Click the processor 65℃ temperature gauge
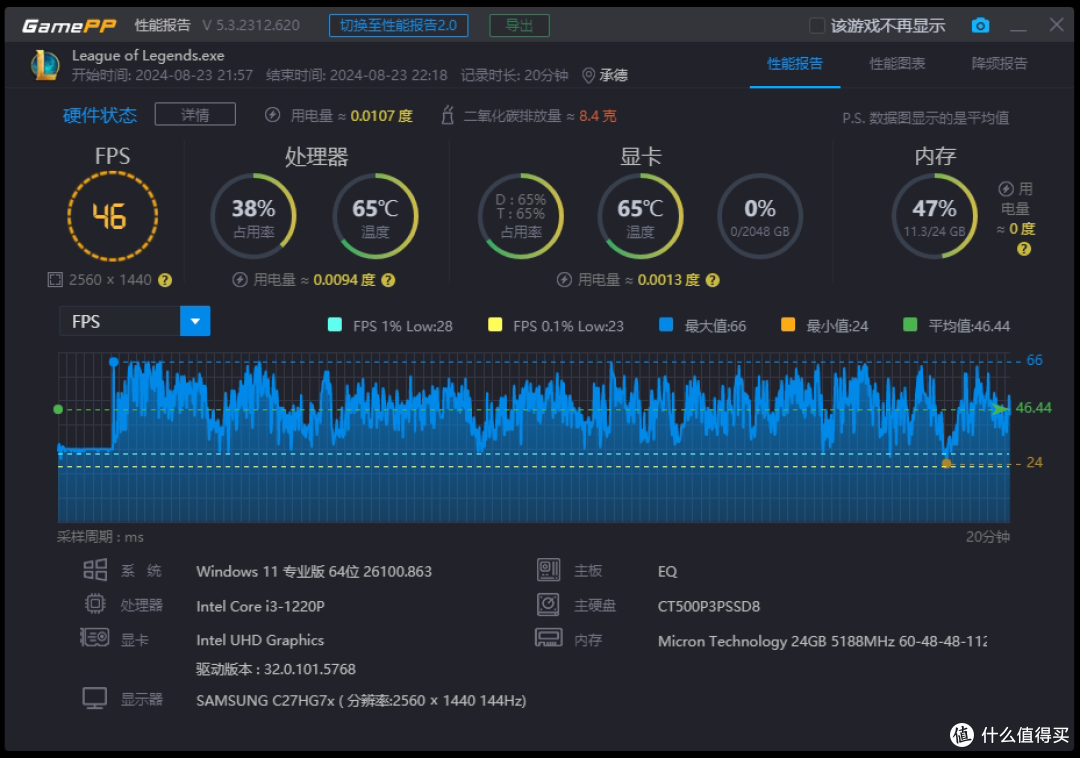The image size is (1080, 758). 375,216
